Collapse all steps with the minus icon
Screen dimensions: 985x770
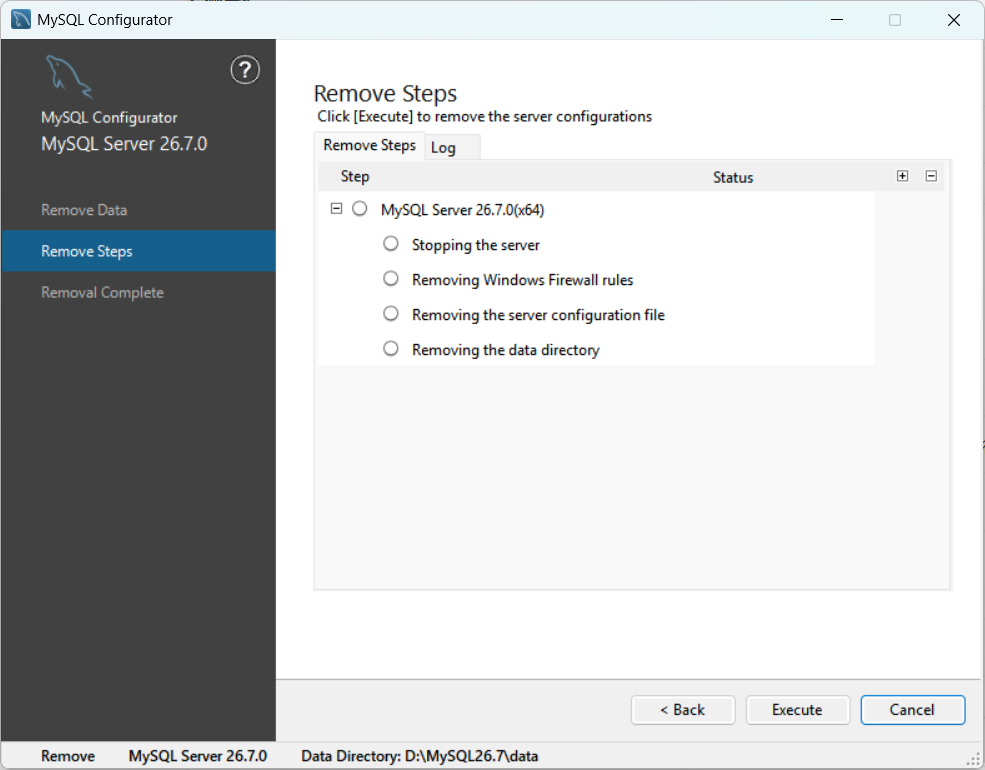pyautogui.click(x=931, y=176)
